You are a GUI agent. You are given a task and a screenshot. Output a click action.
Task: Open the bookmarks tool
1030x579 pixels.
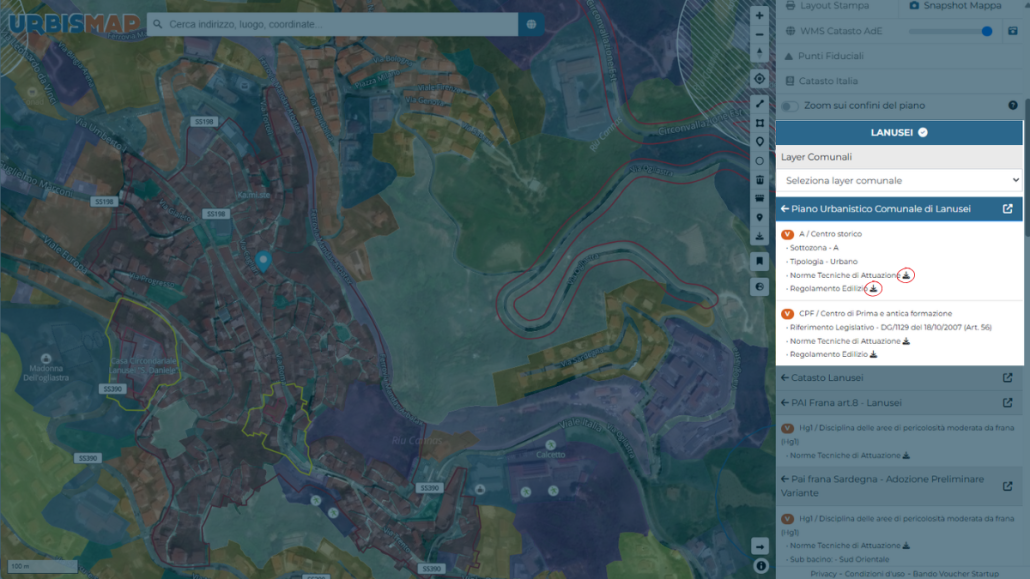[x=759, y=262]
